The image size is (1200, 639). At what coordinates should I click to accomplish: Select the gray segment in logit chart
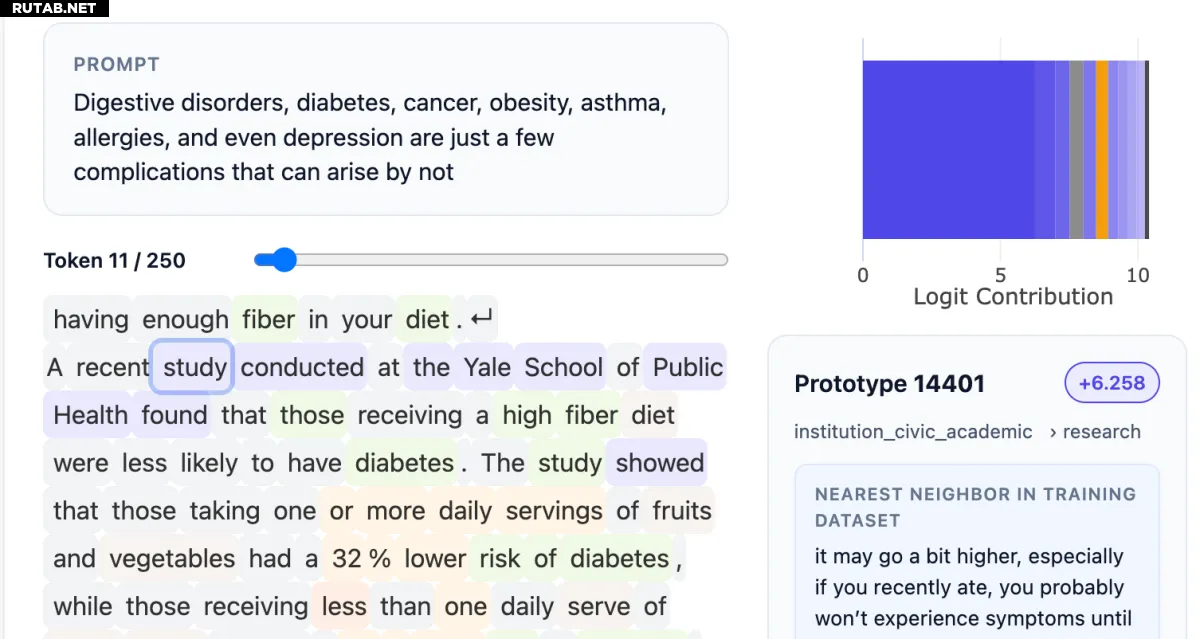(1076, 150)
